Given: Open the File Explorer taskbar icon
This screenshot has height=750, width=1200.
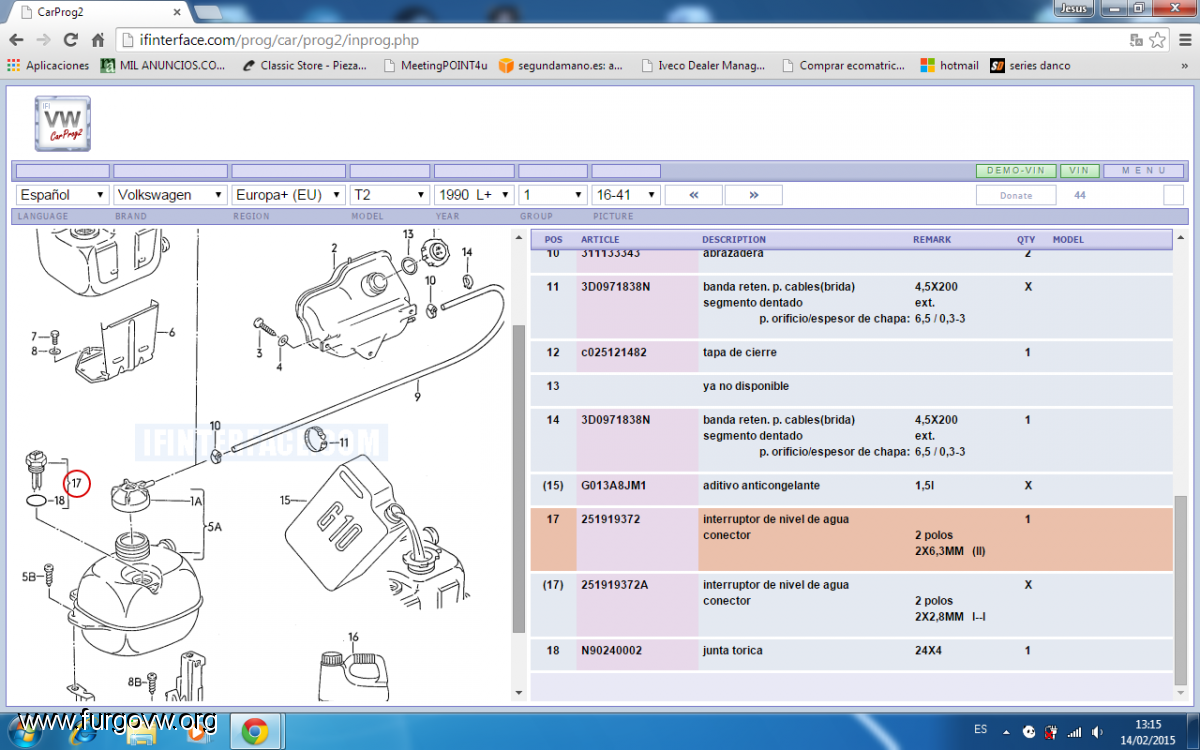Looking at the screenshot, I should [141, 734].
